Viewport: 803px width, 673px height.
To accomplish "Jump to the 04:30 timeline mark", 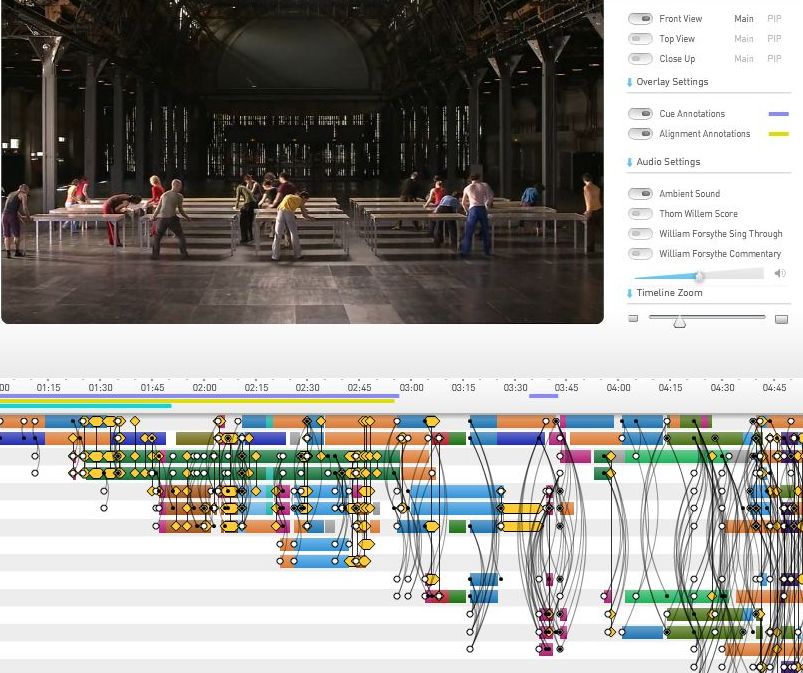I will point(722,388).
